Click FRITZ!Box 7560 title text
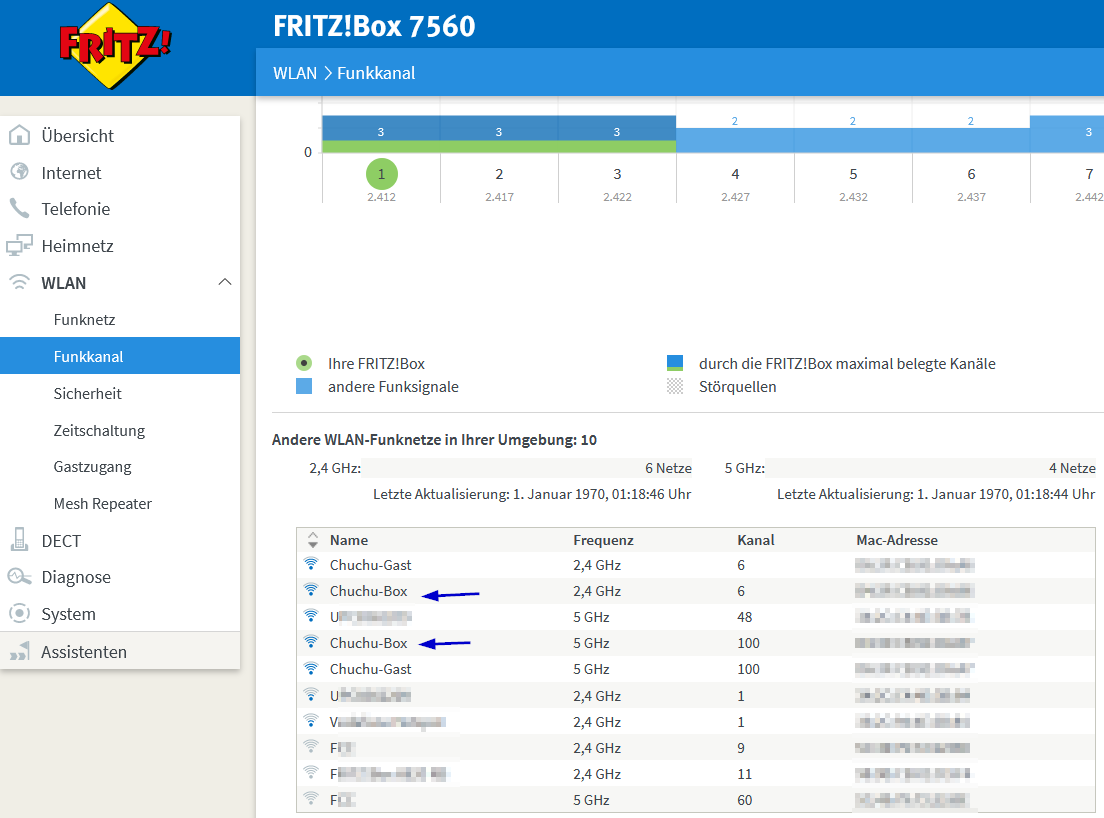 coord(374,26)
